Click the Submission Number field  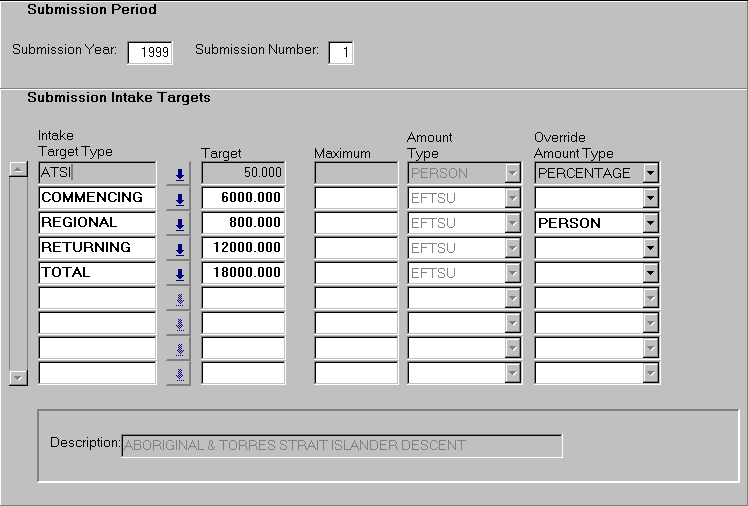(340, 52)
